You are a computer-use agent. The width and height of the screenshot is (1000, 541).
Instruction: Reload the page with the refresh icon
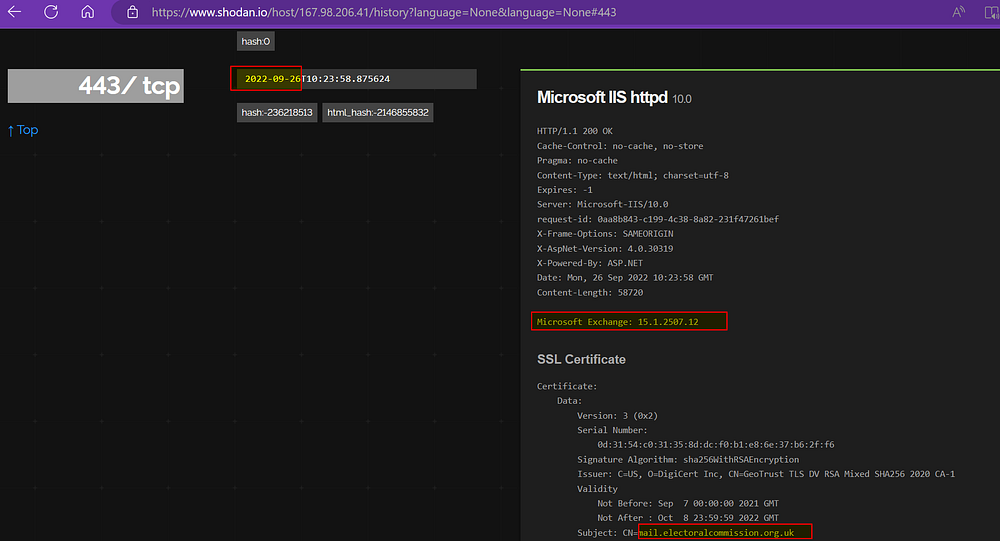tap(51, 11)
